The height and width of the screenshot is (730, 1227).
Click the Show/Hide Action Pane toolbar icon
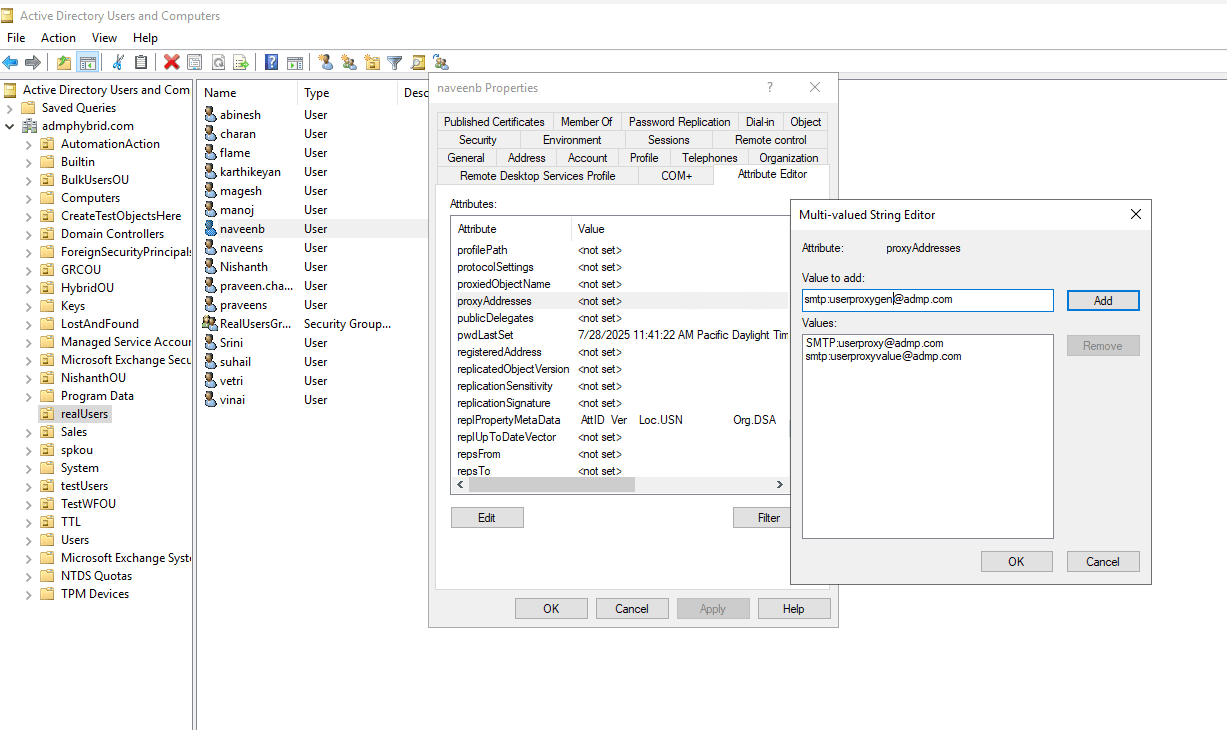click(295, 62)
